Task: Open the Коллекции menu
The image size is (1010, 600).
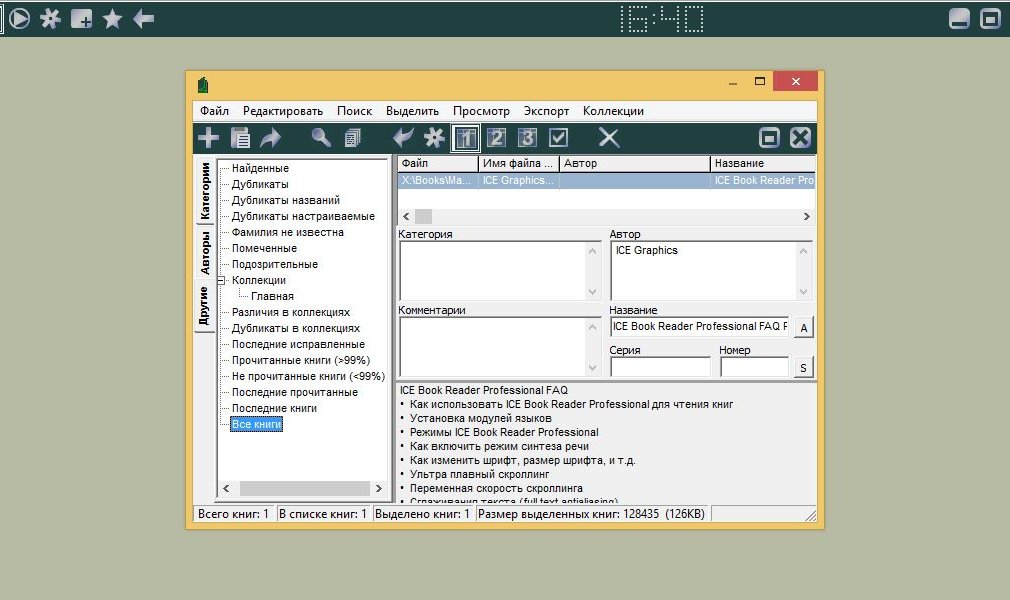Action: pyautogui.click(x=613, y=111)
